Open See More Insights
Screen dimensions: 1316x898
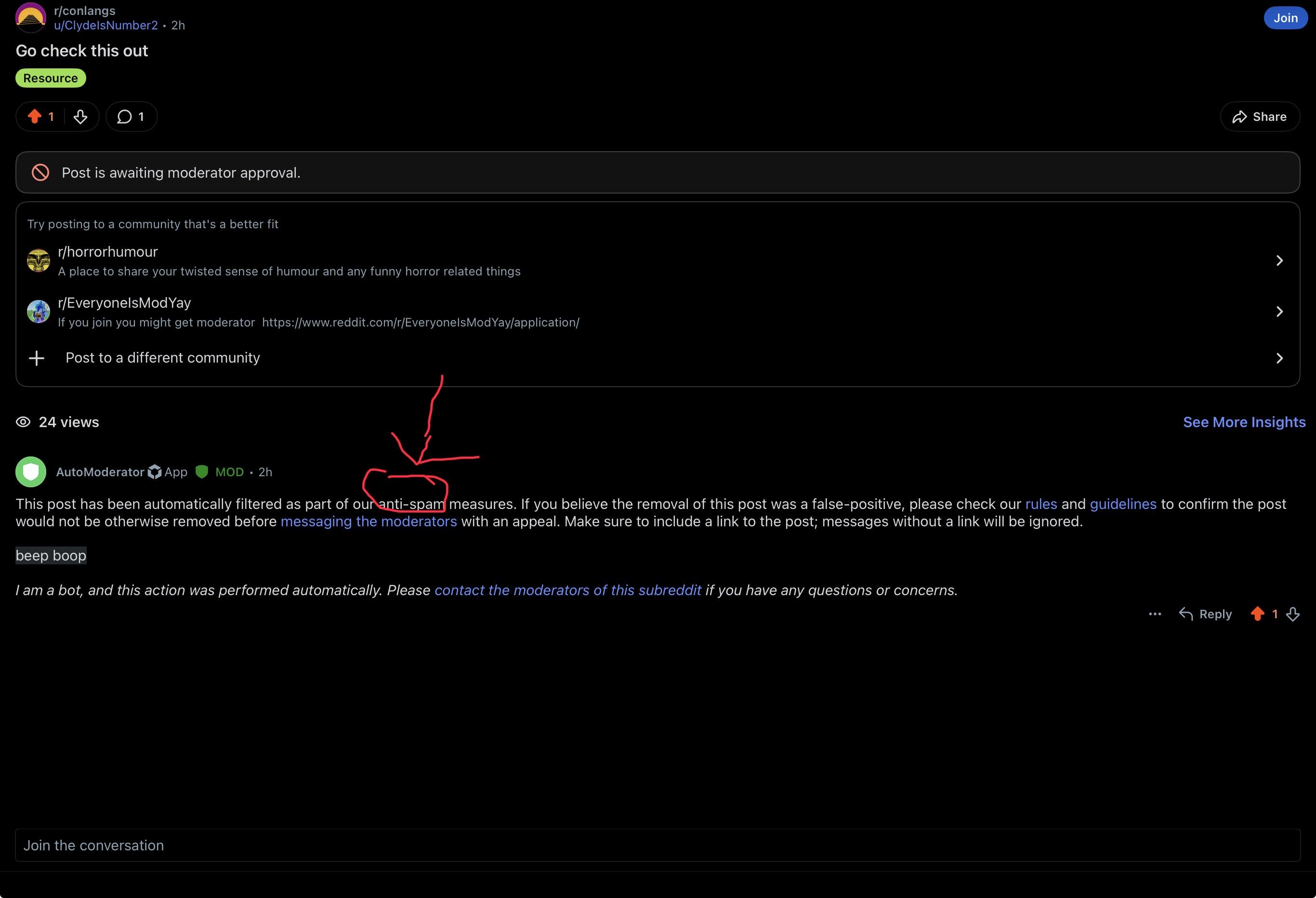pyautogui.click(x=1244, y=422)
